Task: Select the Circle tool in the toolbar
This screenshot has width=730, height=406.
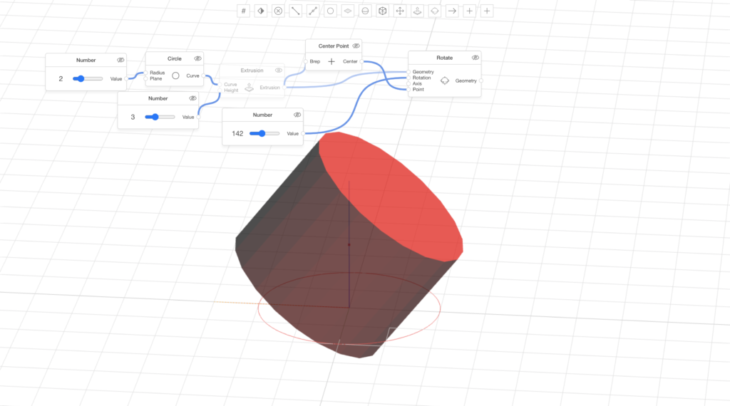Action: pyautogui.click(x=330, y=11)
